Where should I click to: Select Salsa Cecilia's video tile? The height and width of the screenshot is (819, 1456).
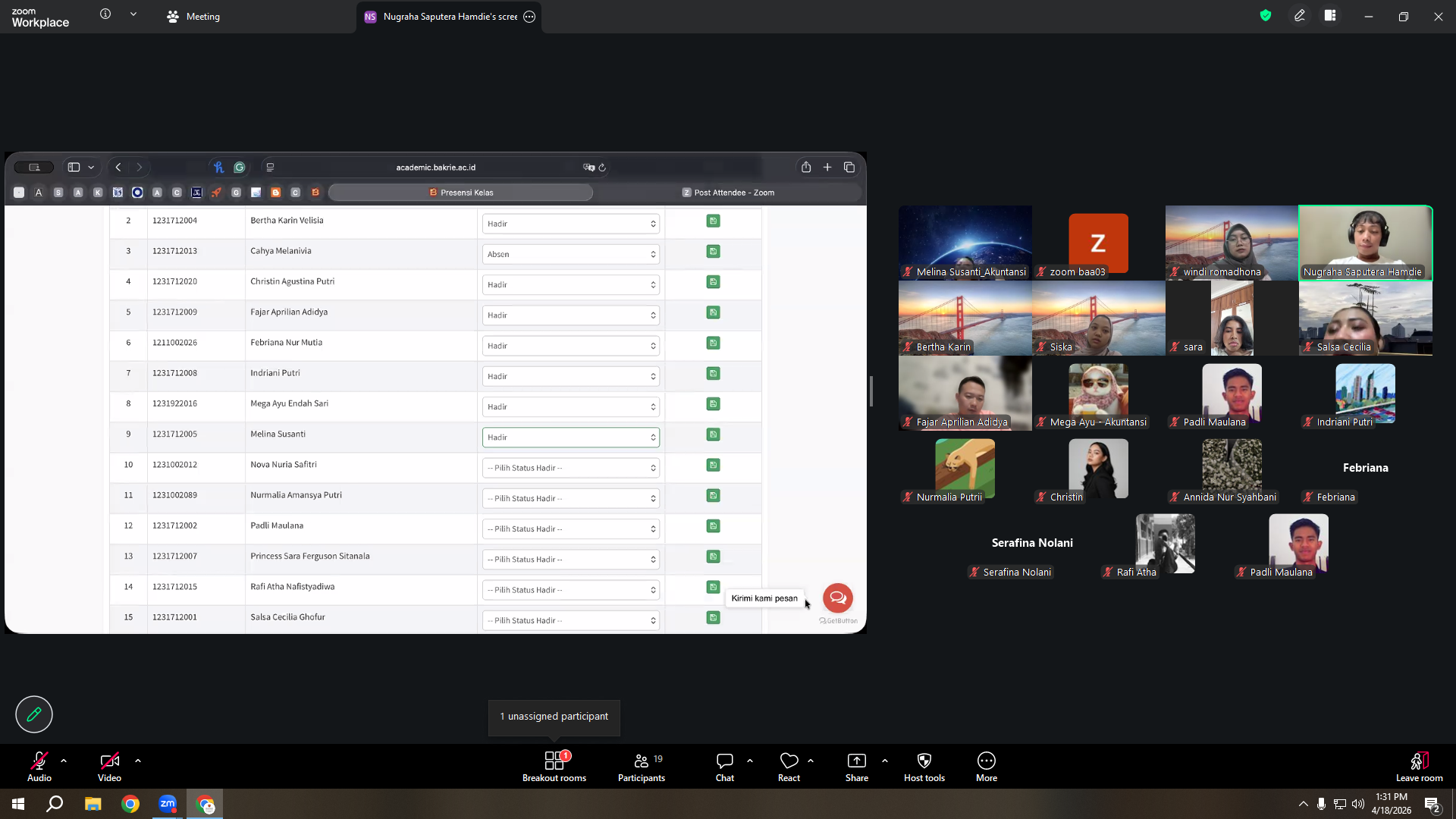point(1366,318)
